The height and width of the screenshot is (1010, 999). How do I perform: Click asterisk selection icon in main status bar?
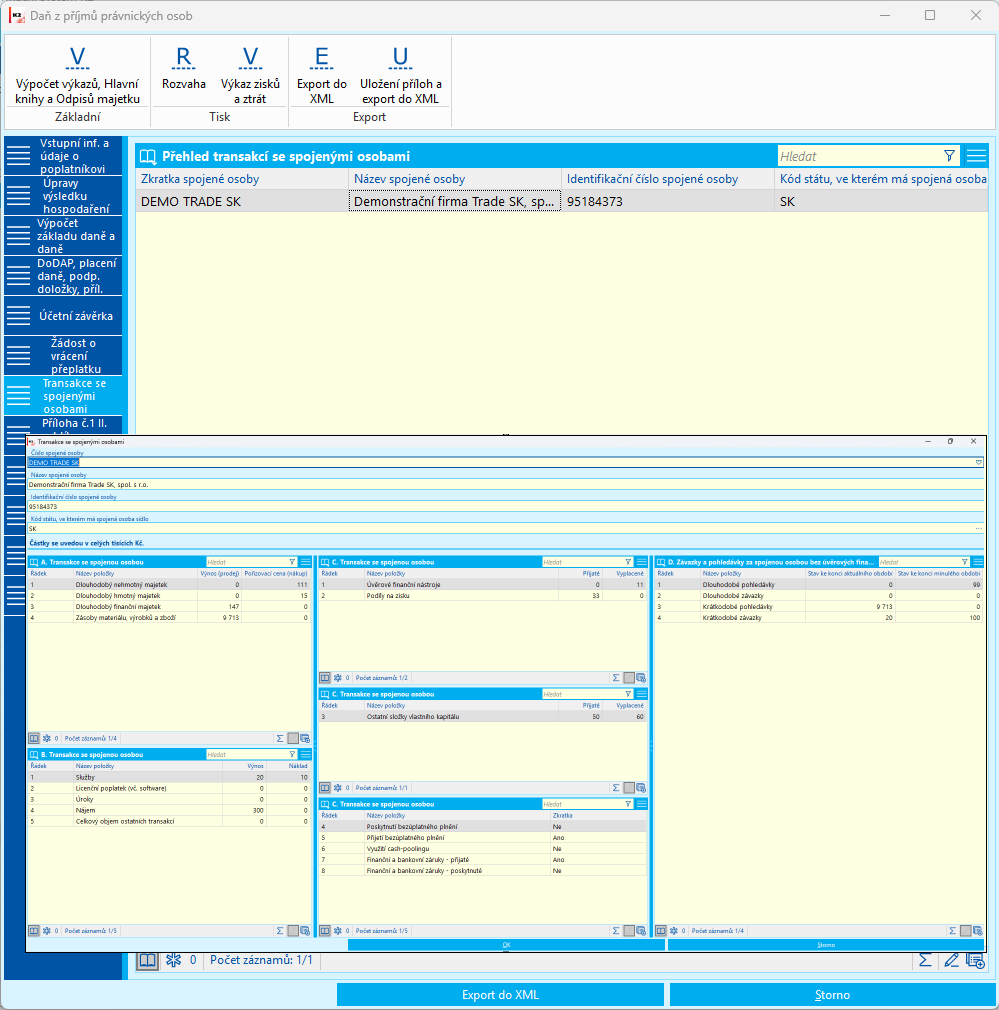pos(173,960)
